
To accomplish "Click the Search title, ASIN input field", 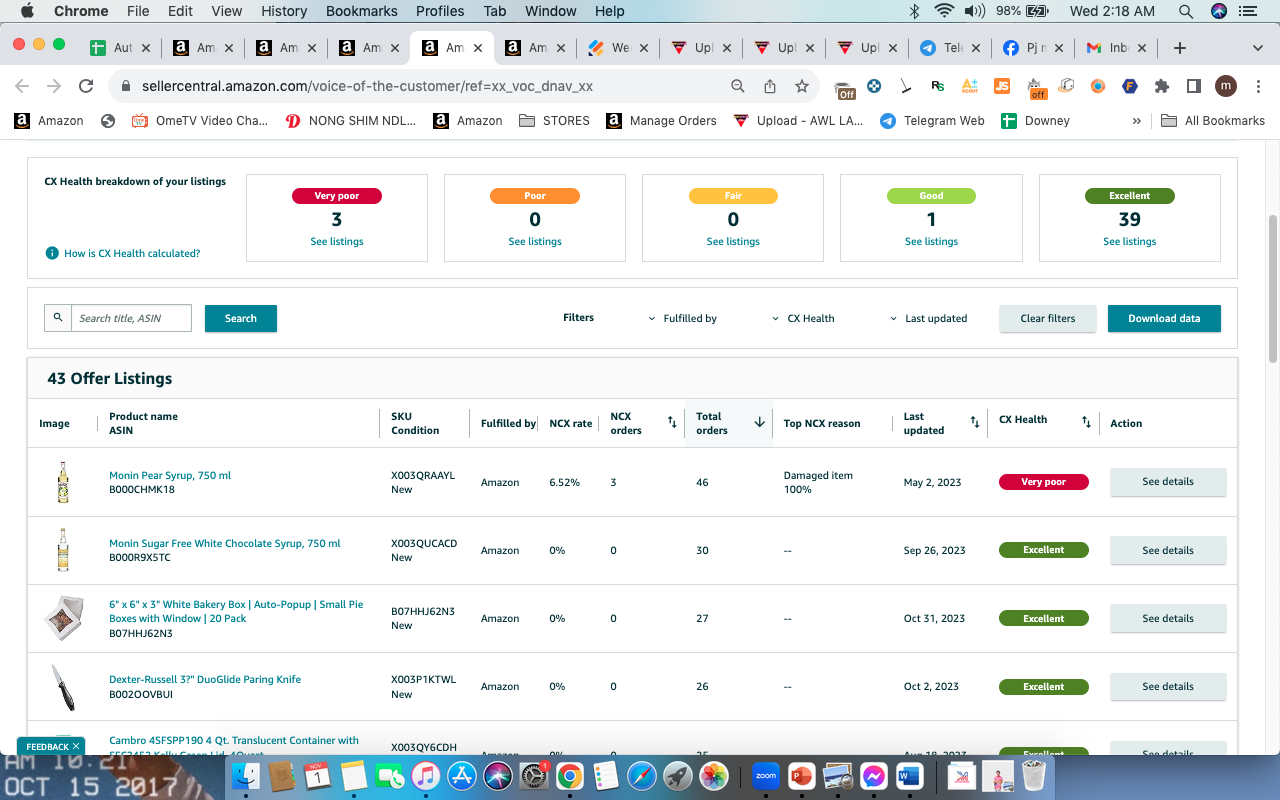I will point(131,318).
